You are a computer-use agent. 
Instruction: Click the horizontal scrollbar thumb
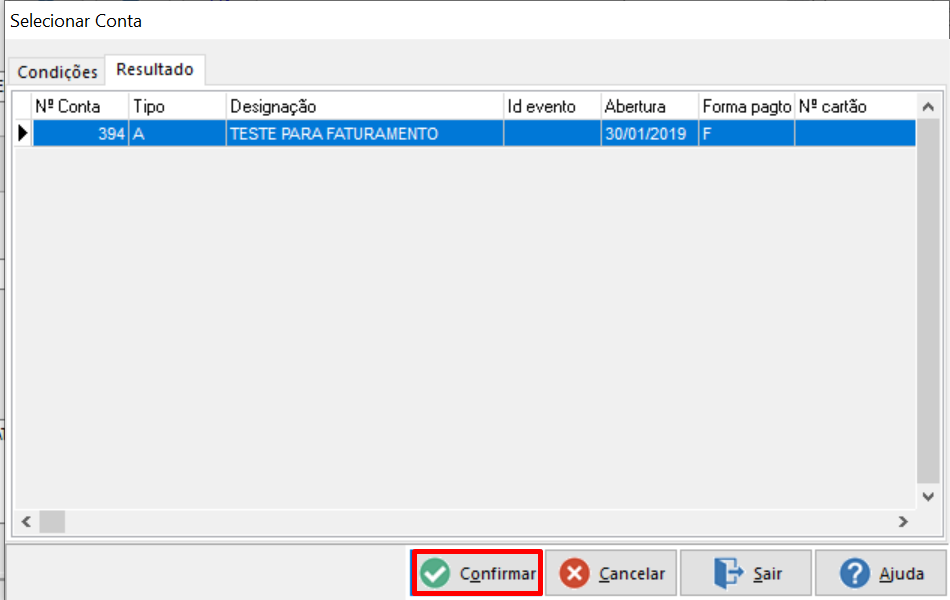(52, 521)
